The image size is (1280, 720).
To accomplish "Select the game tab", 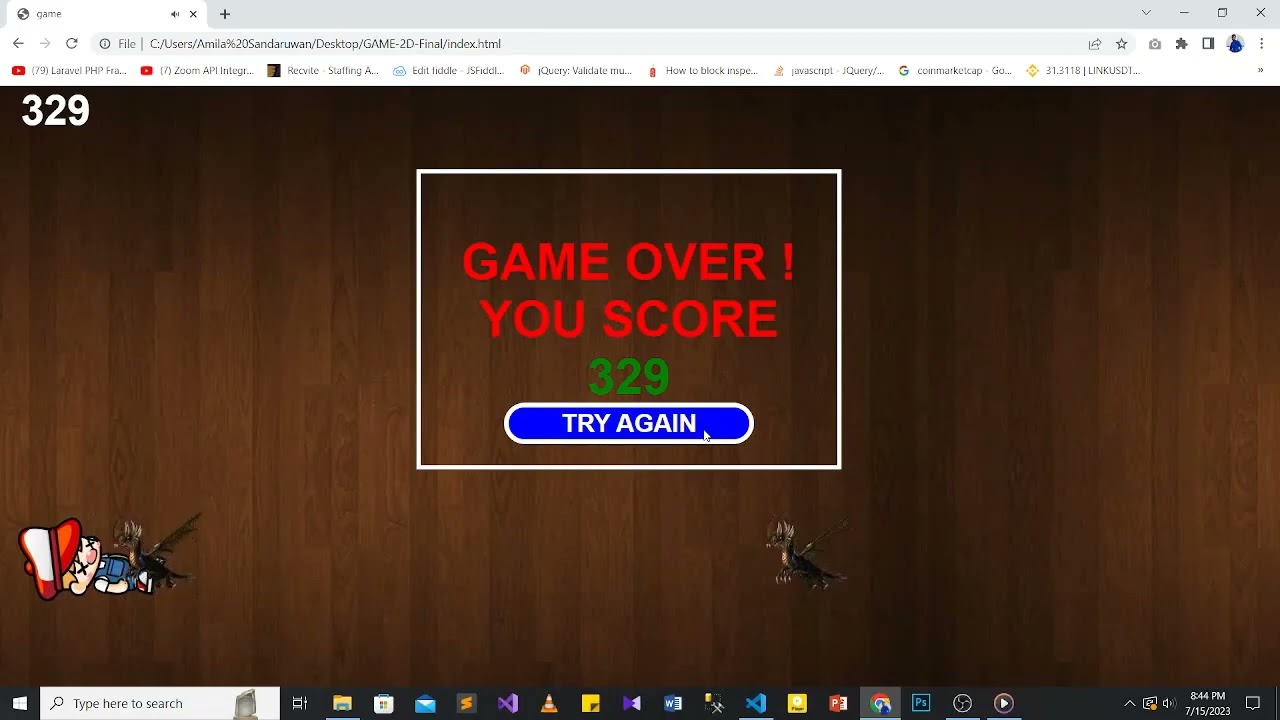I will click(x=90, y=14).
